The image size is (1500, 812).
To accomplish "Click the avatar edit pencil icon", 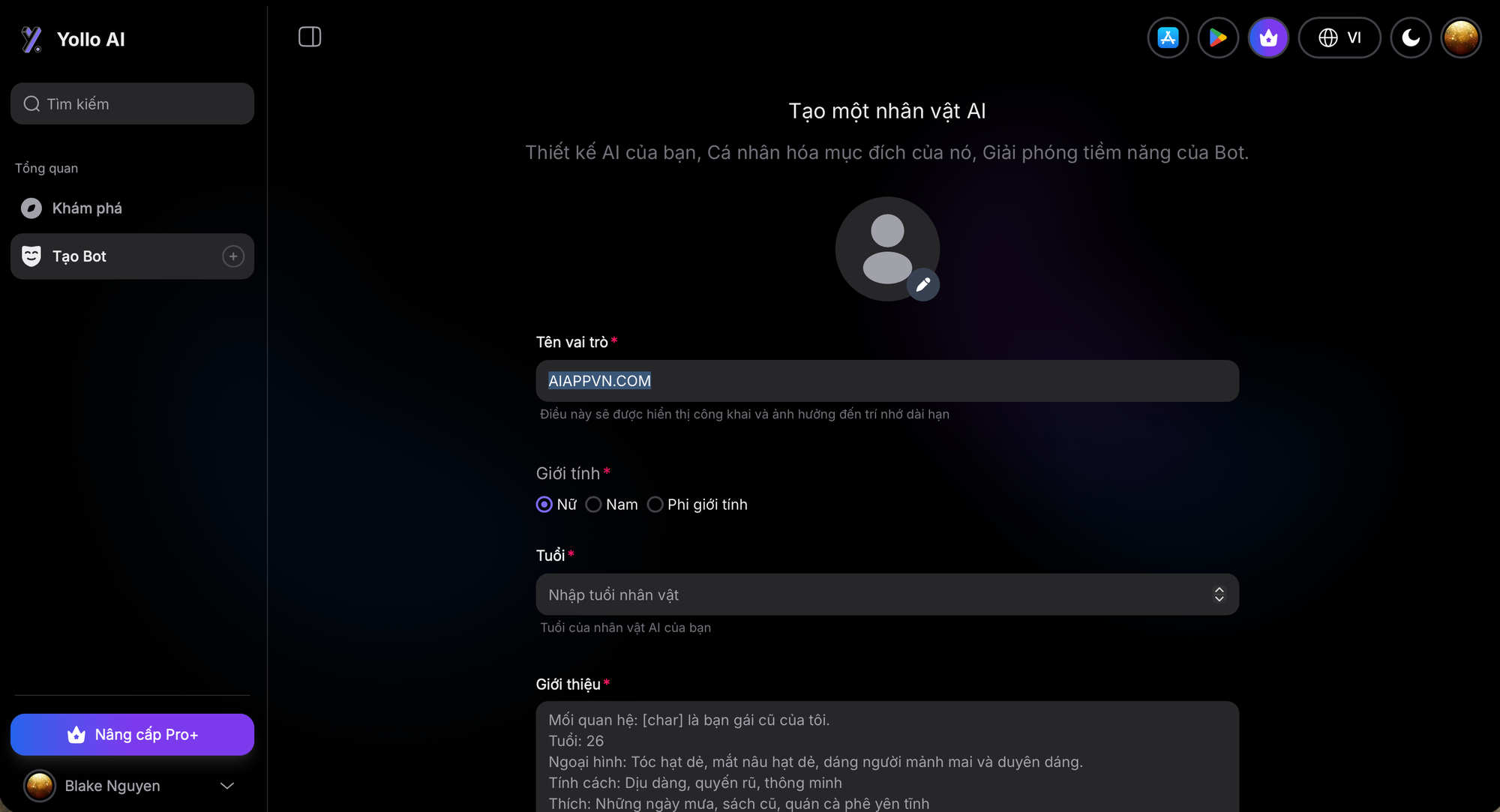I will pyautogui.click(x=922, y=285).
